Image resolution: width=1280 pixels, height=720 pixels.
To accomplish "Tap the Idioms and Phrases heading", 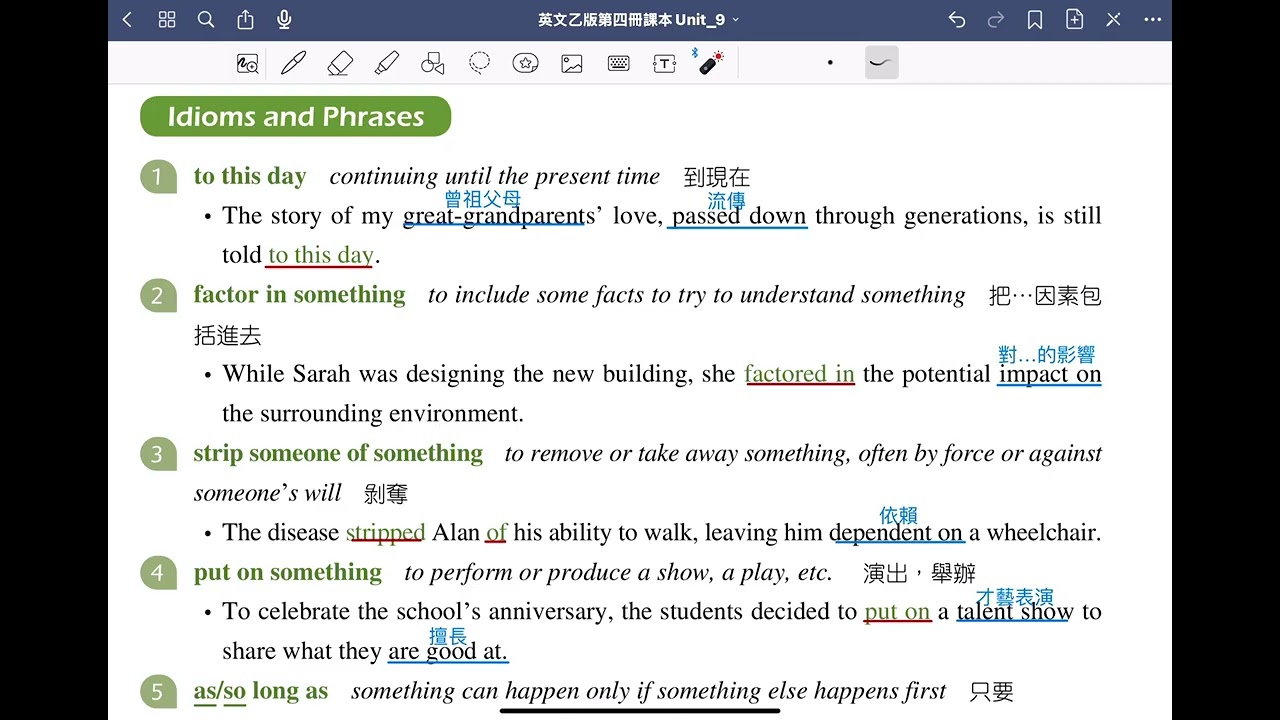I will pyautogui.click(x=296, y=117).
